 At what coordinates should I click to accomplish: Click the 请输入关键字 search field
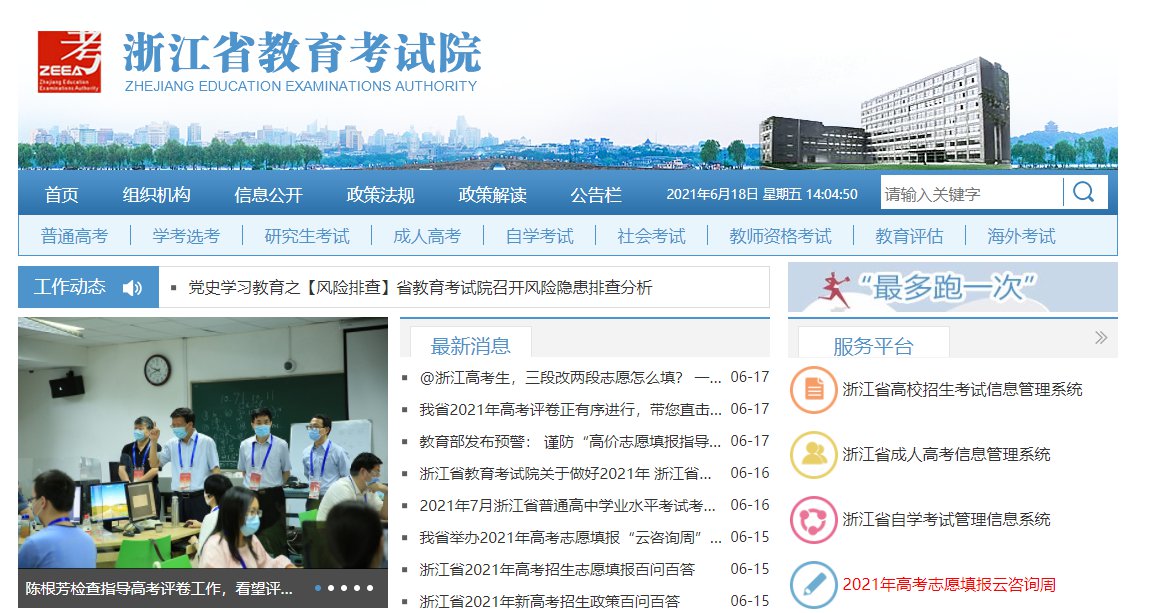(971, 194)
